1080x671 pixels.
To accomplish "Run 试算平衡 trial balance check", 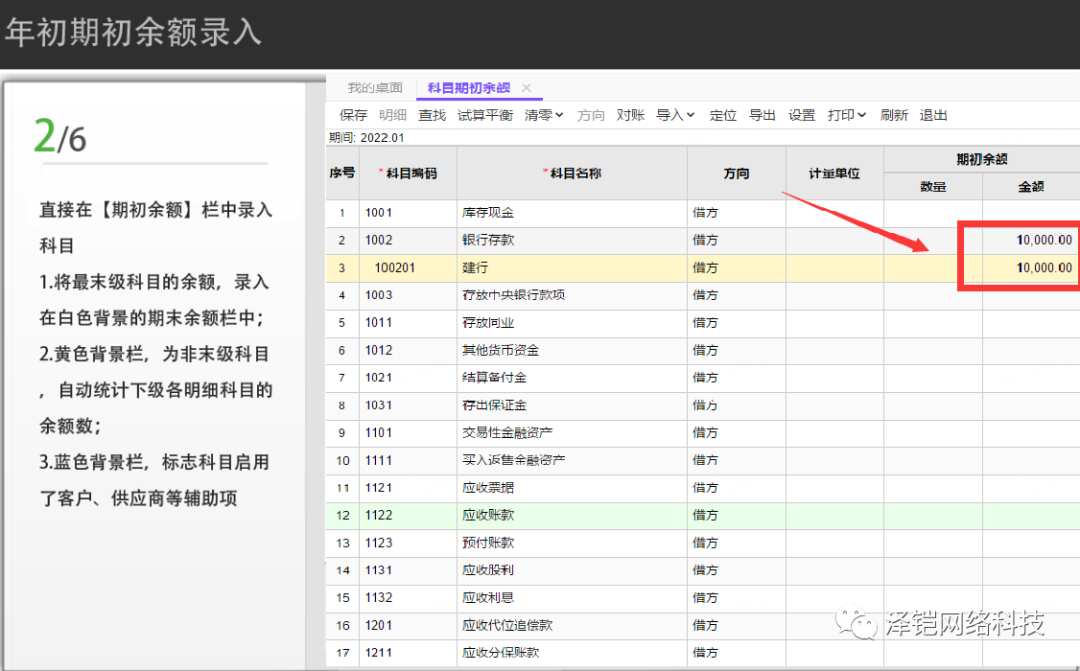I will click(x=485, y=116).
